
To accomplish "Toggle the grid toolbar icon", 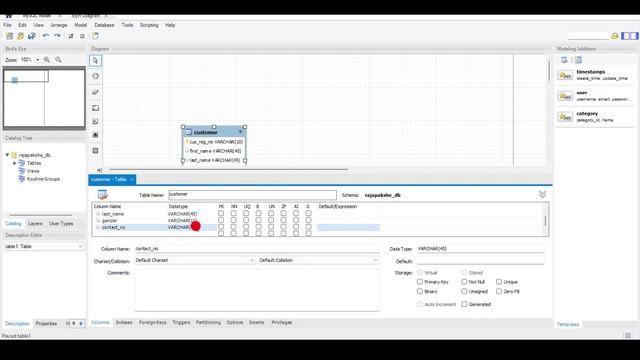I will 71,36.
